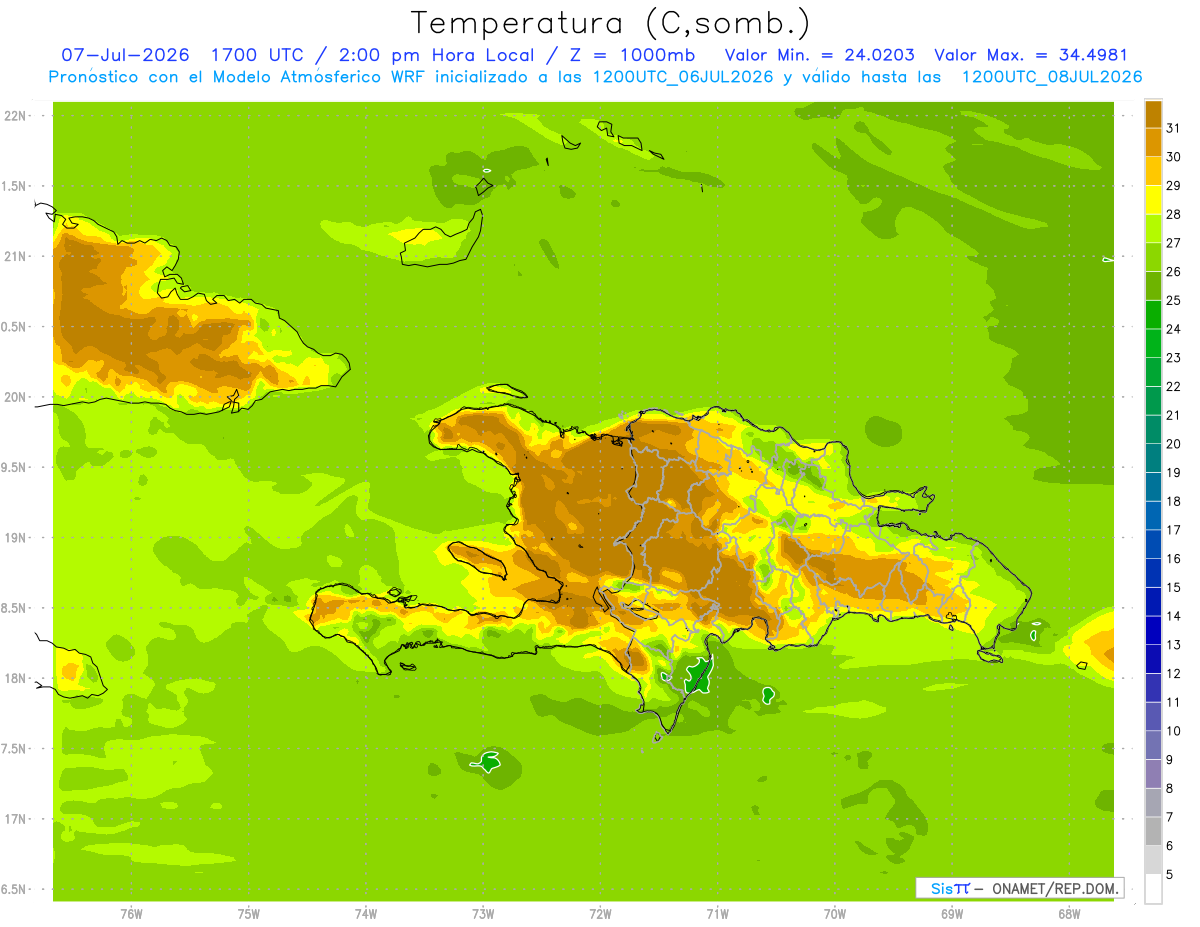Click the legend value '24'
This screenshot has width=1200, height=927.
(x=1173, y=329)
